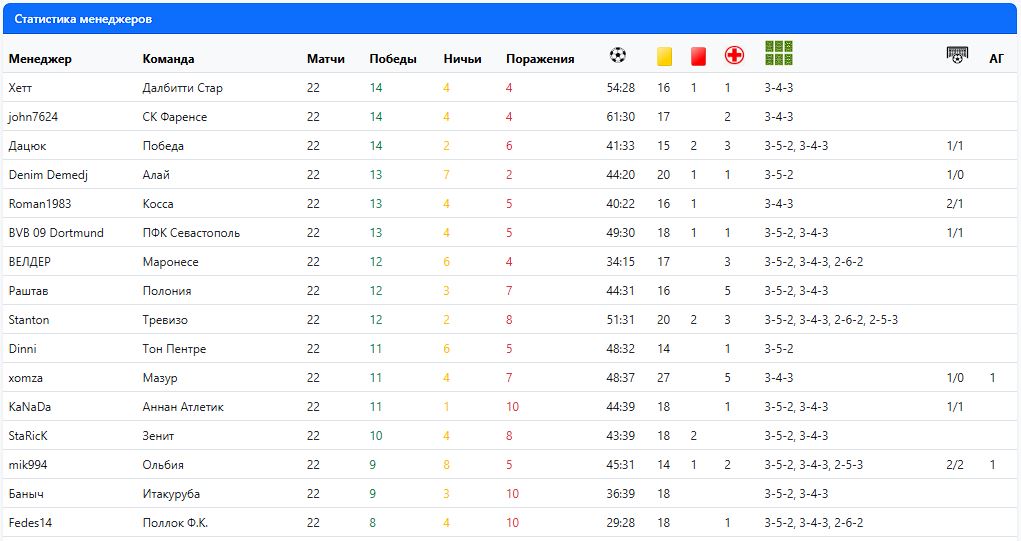The height and width of the screenshot is (541, 1021).
Task: Sort by the Команда column header
Action: (168, 59)
